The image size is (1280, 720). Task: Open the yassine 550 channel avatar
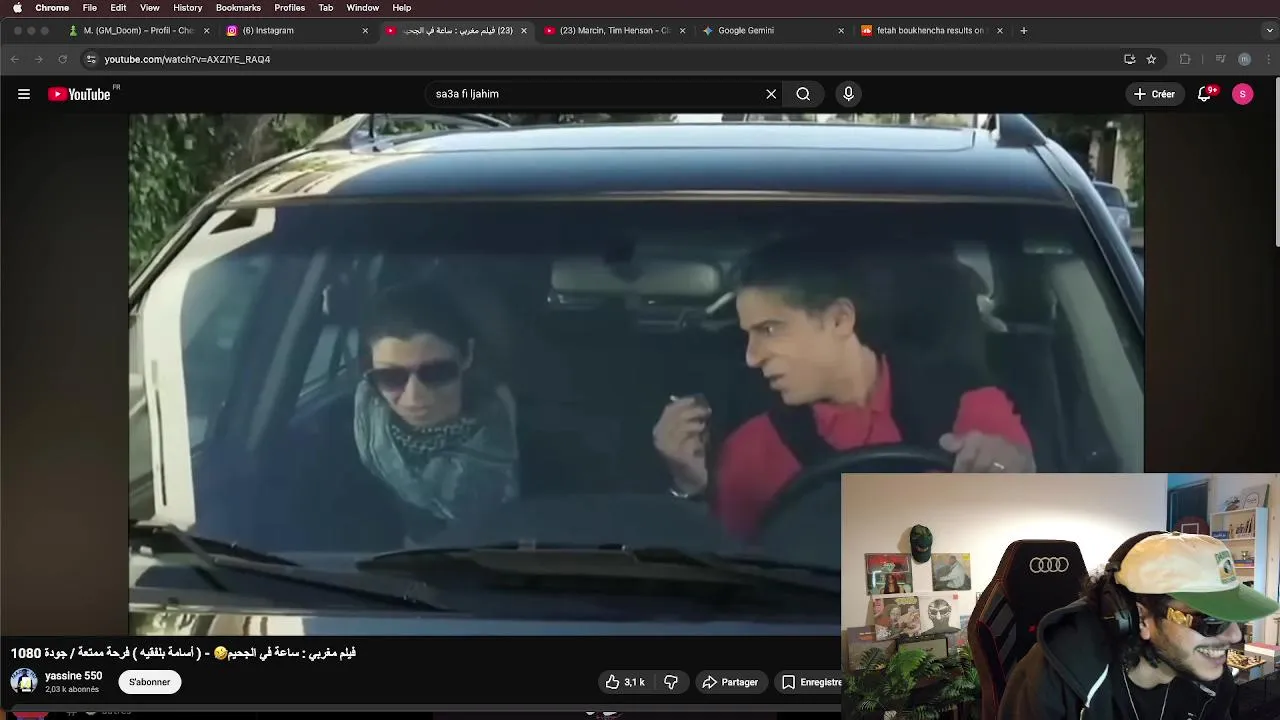pos(24,682)
